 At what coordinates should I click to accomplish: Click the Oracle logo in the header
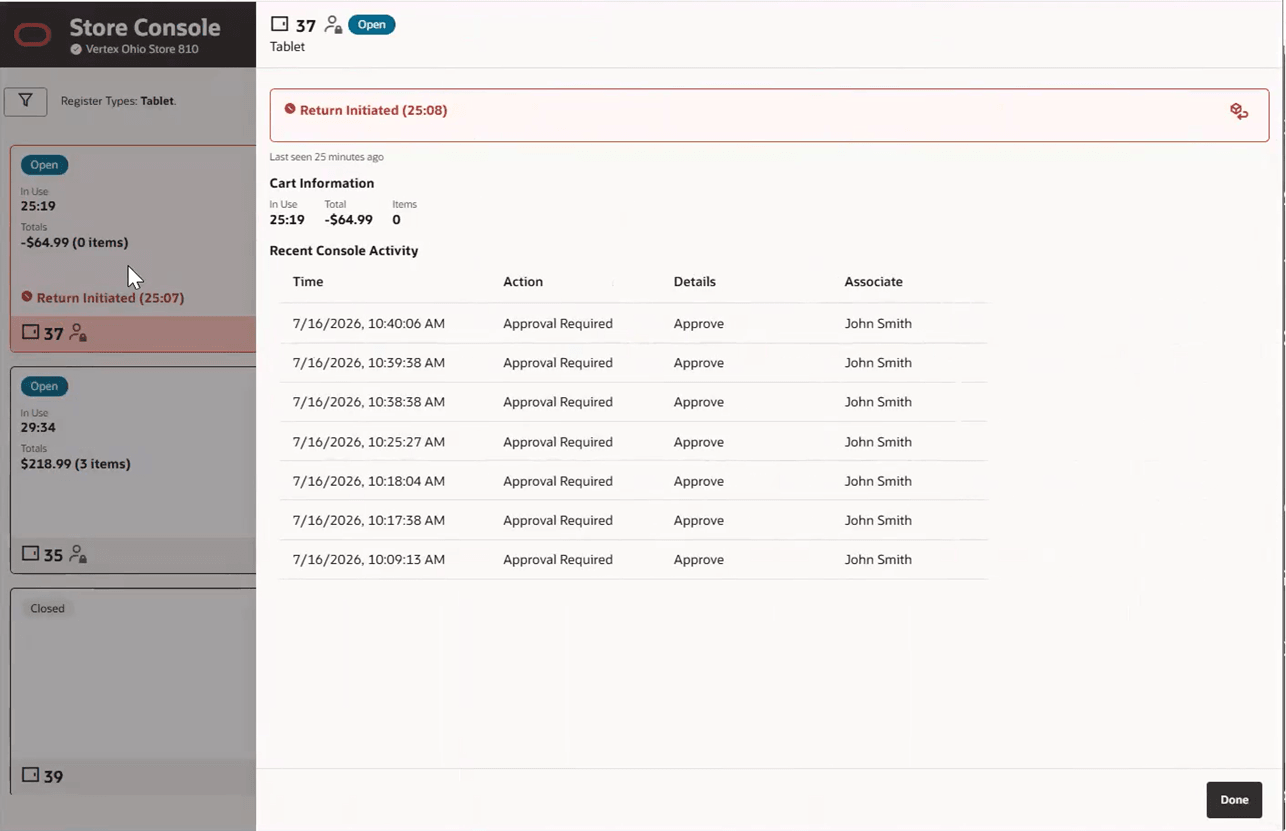[33, 35]
